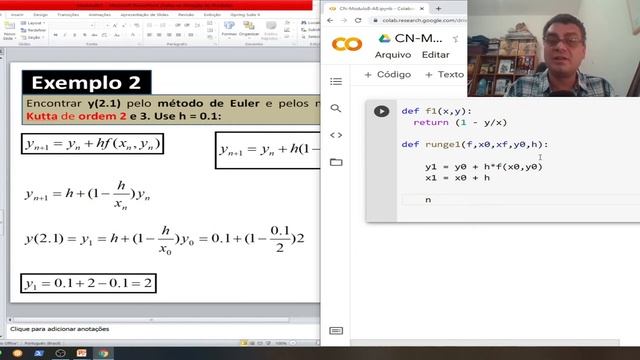640x360 pixels.
Task: Add a text cell with + Texto
Action: [x=444, y=75]
